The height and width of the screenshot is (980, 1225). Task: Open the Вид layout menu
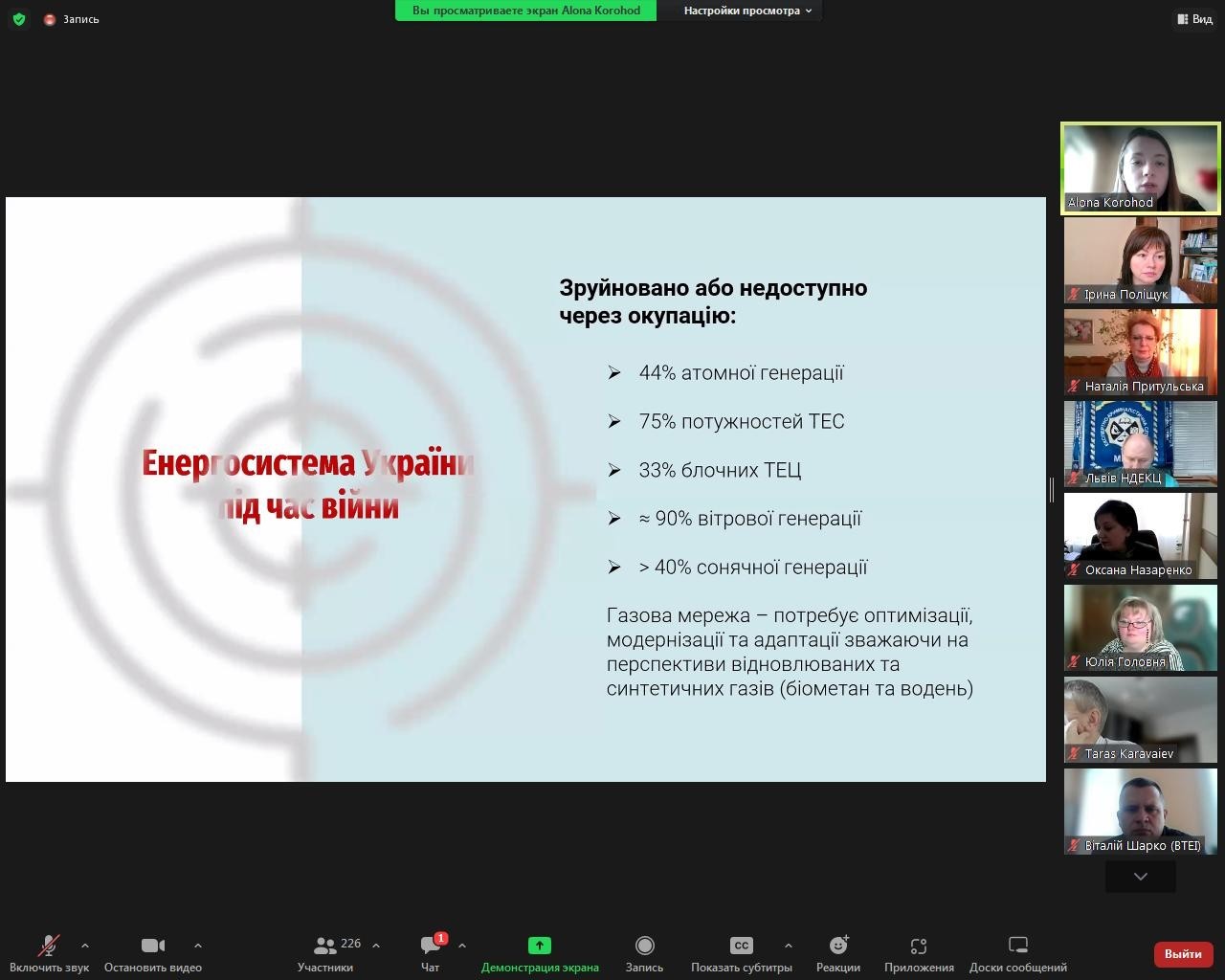tap(1194, 18)
